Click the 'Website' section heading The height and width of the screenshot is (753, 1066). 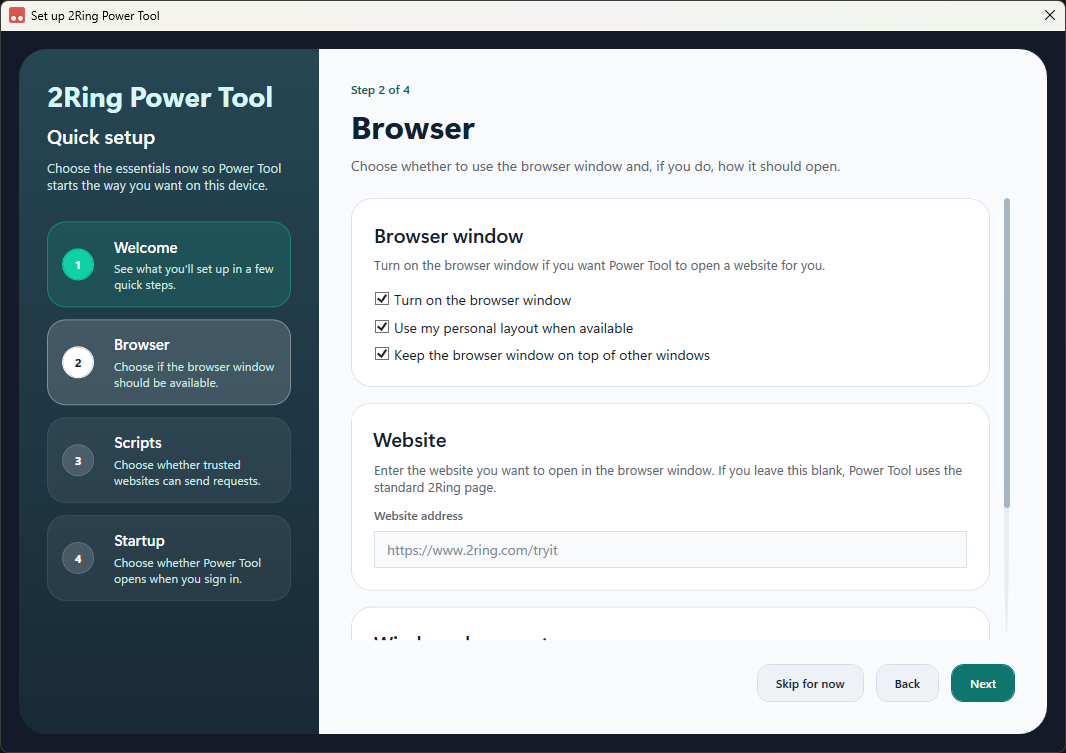click(410, 440)
